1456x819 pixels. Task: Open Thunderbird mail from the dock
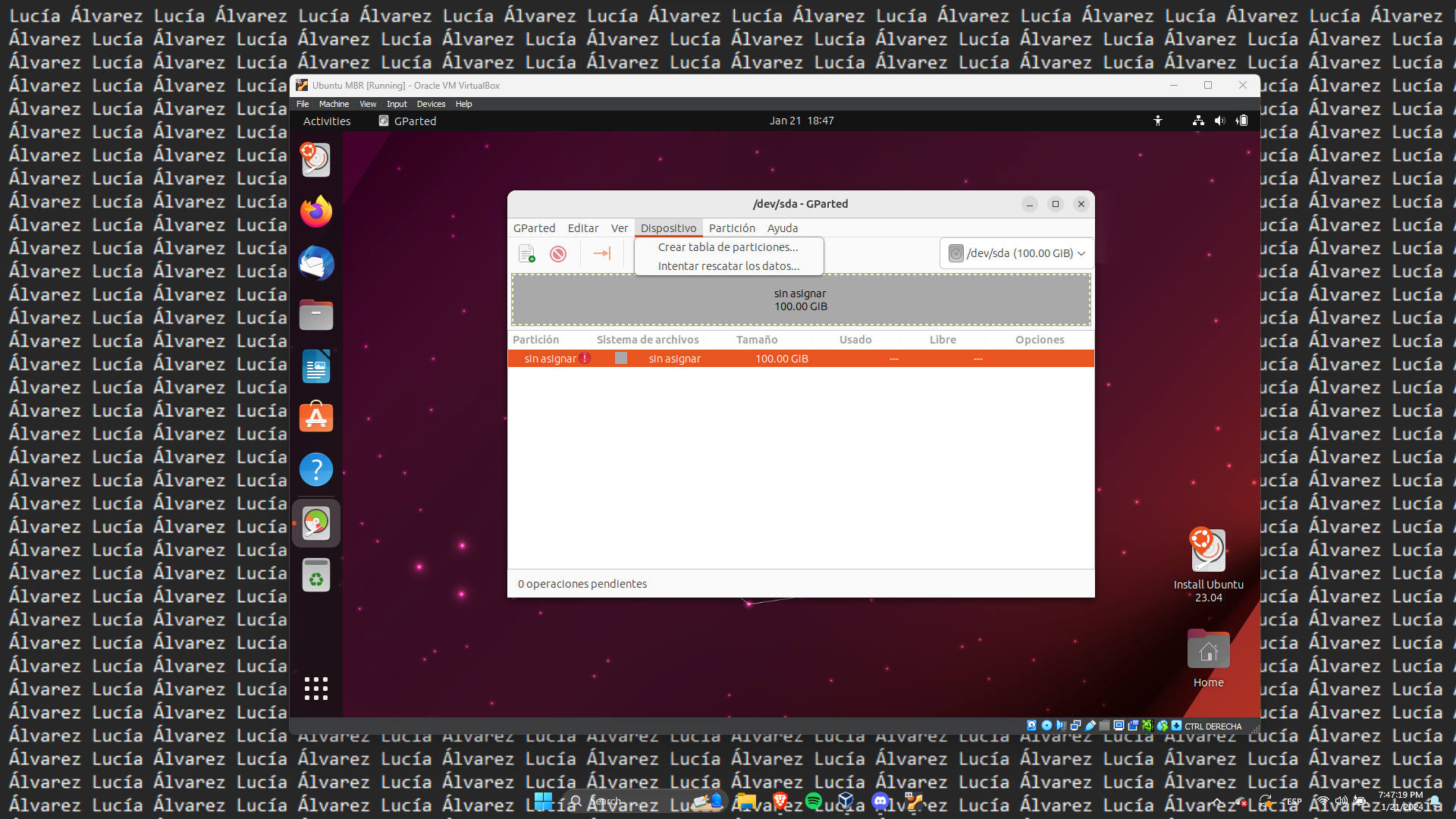(x=316, y=263)
